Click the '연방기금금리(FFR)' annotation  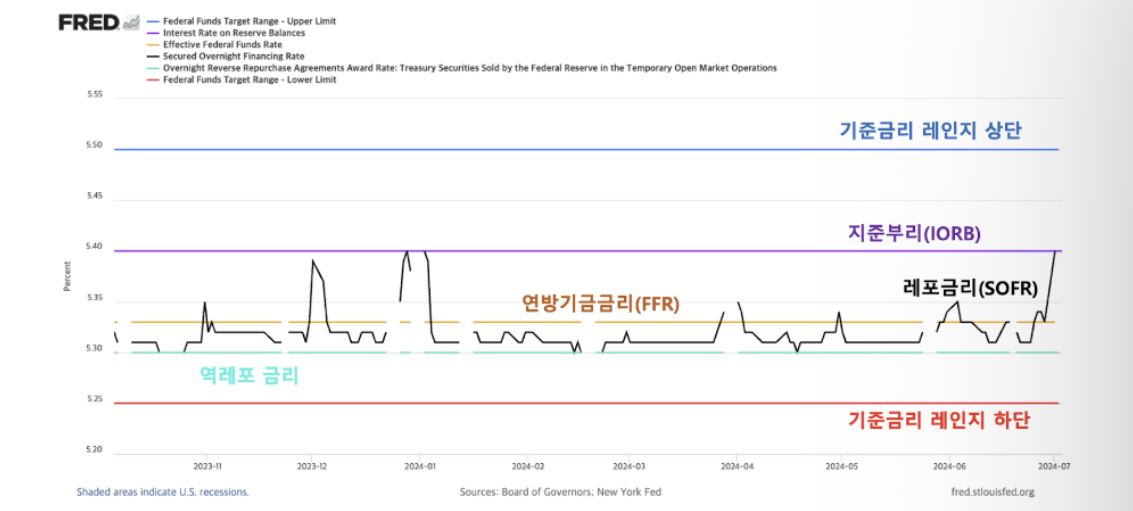[600, 304]
